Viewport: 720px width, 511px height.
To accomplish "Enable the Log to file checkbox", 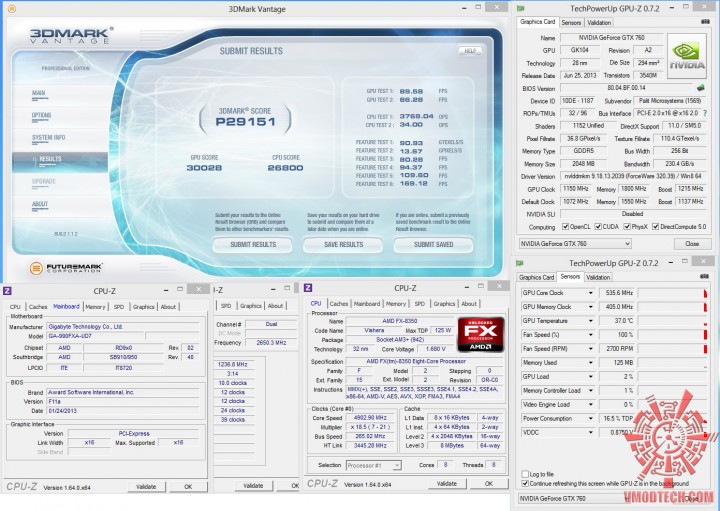I will click(x=525, y=474).
